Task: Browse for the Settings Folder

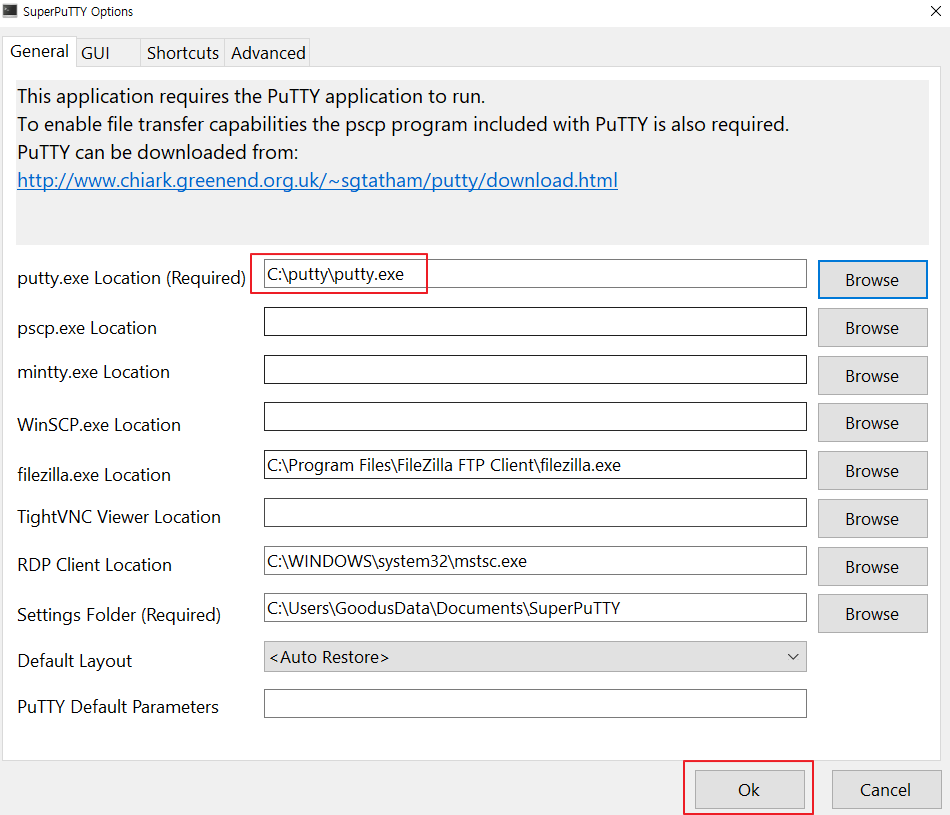Action: tap(872, 613)
